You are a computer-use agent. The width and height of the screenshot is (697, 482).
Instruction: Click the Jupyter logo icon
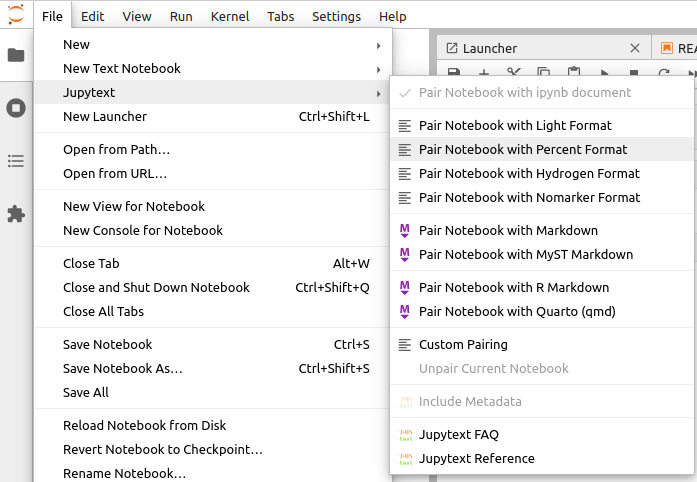pyautogui.click(x=16, y=14)
